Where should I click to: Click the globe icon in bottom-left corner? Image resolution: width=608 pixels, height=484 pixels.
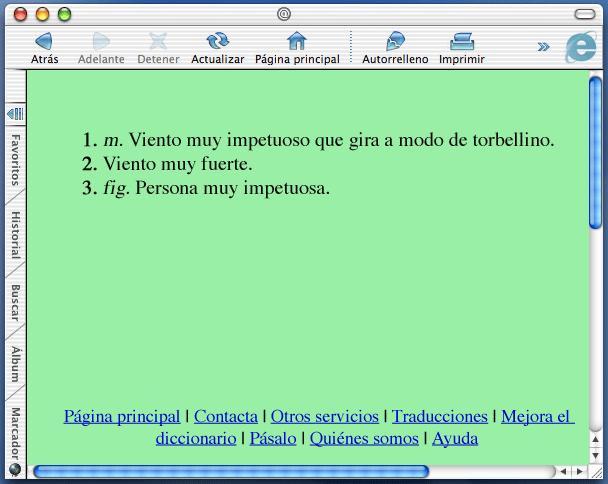[x=15, y=469]
